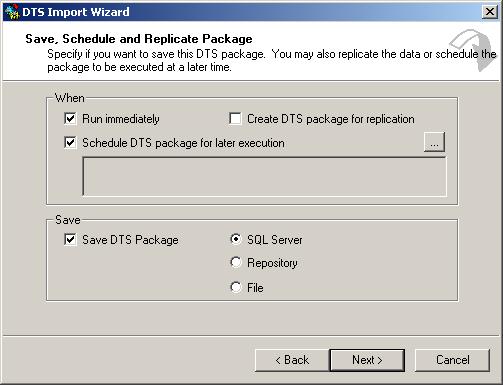Cancel the import wizard
Viewport: 503px width, 385px height.
(x=452, y=360)
